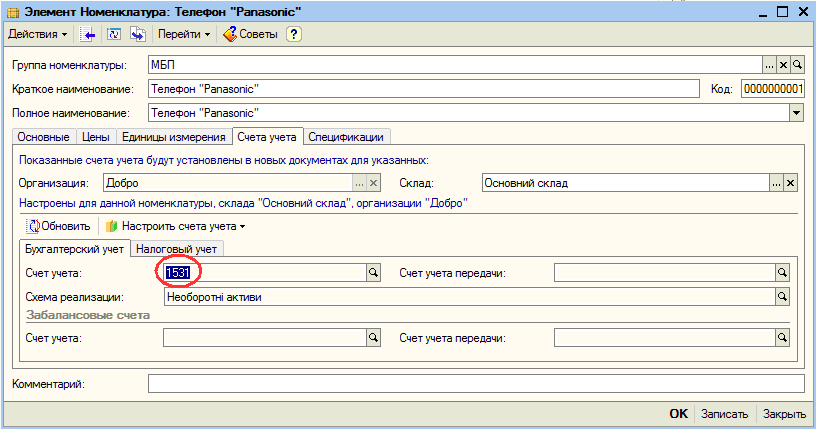The image size is (816, 429).
Task: Click the reread (refresh) toolbar icon
Action: click(113, 34)
